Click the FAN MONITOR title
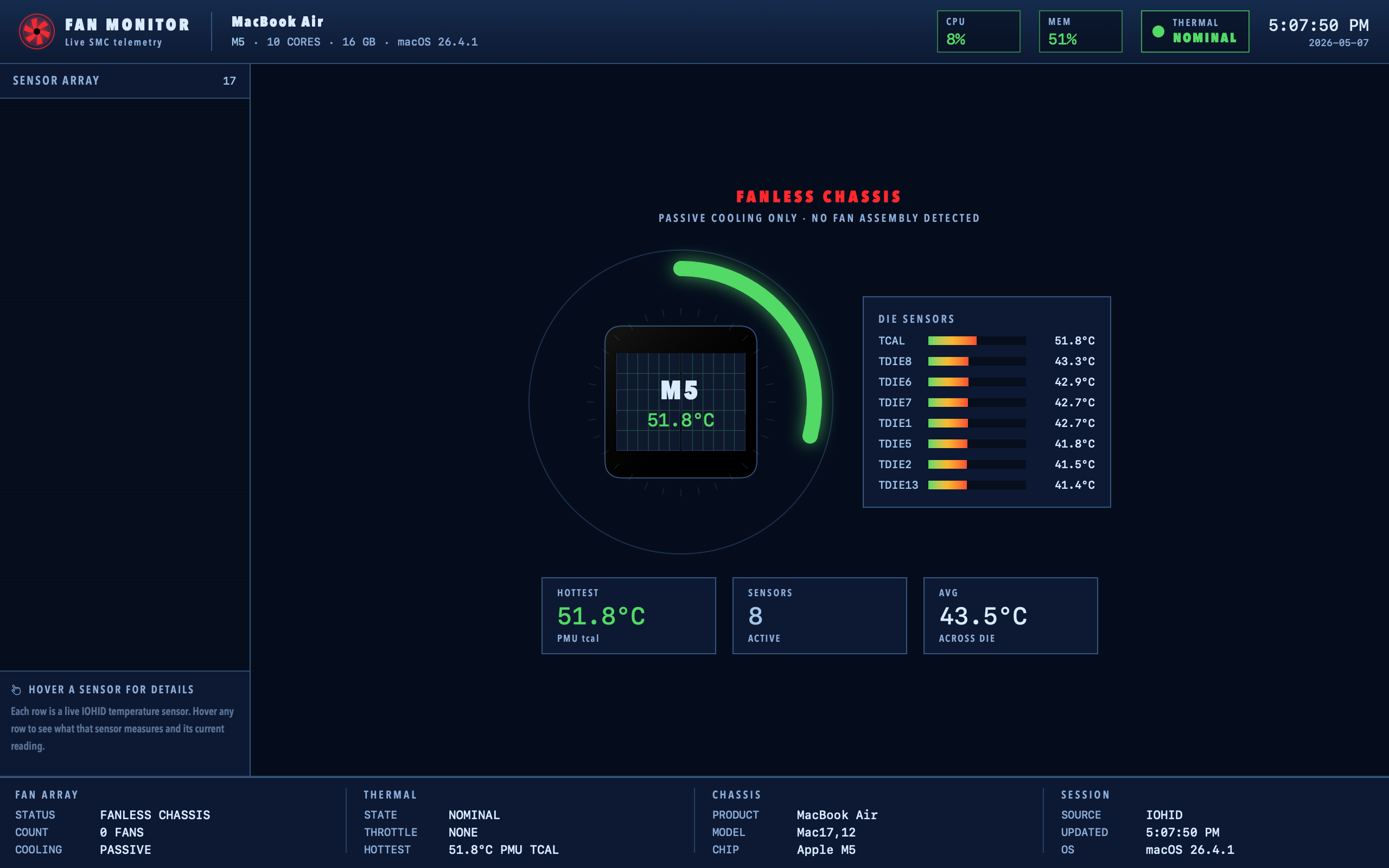Image resolution: width=1389 pixels, height=868 pixels. coord(127,25)
